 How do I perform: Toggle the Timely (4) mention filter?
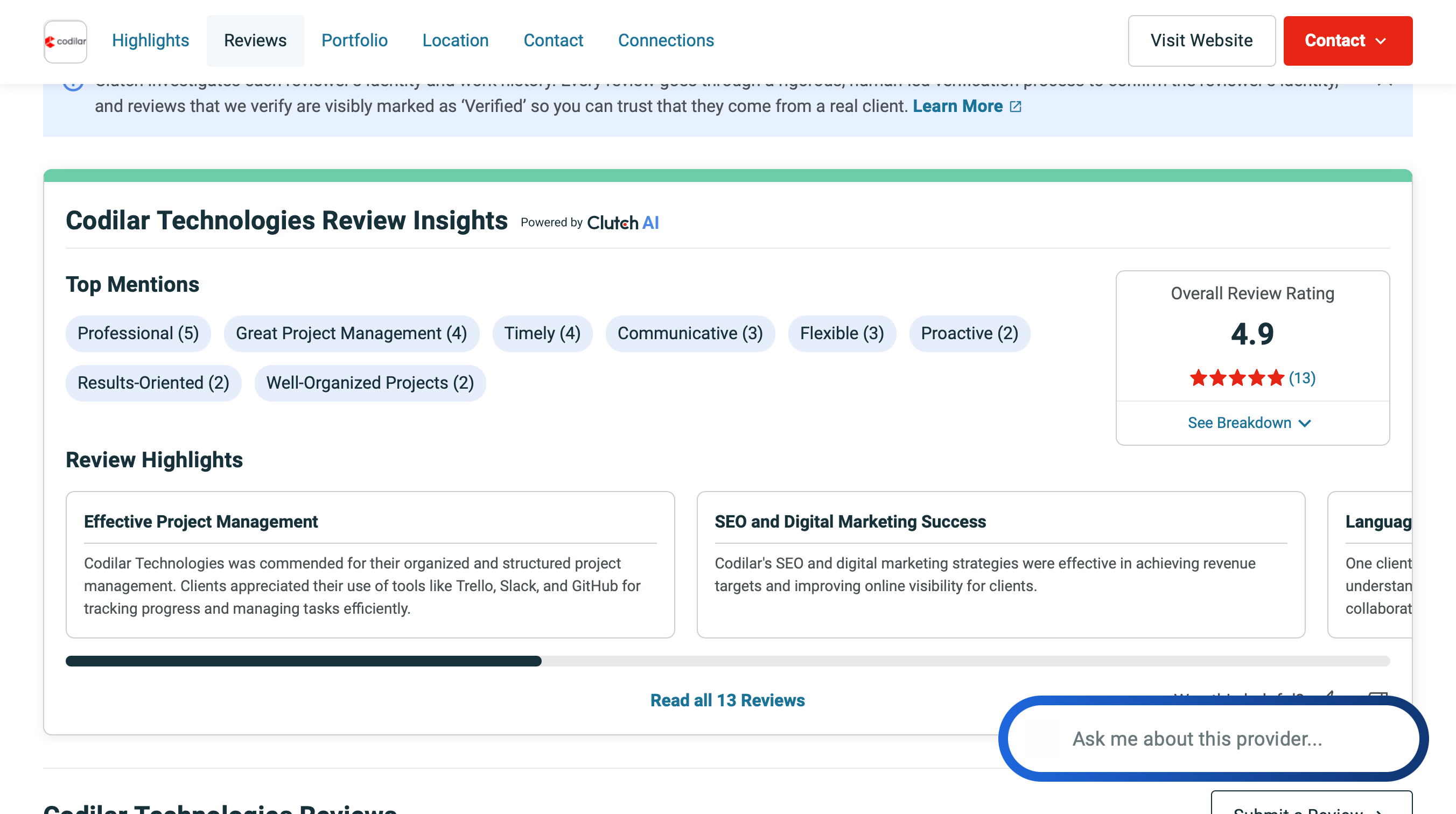542,334
